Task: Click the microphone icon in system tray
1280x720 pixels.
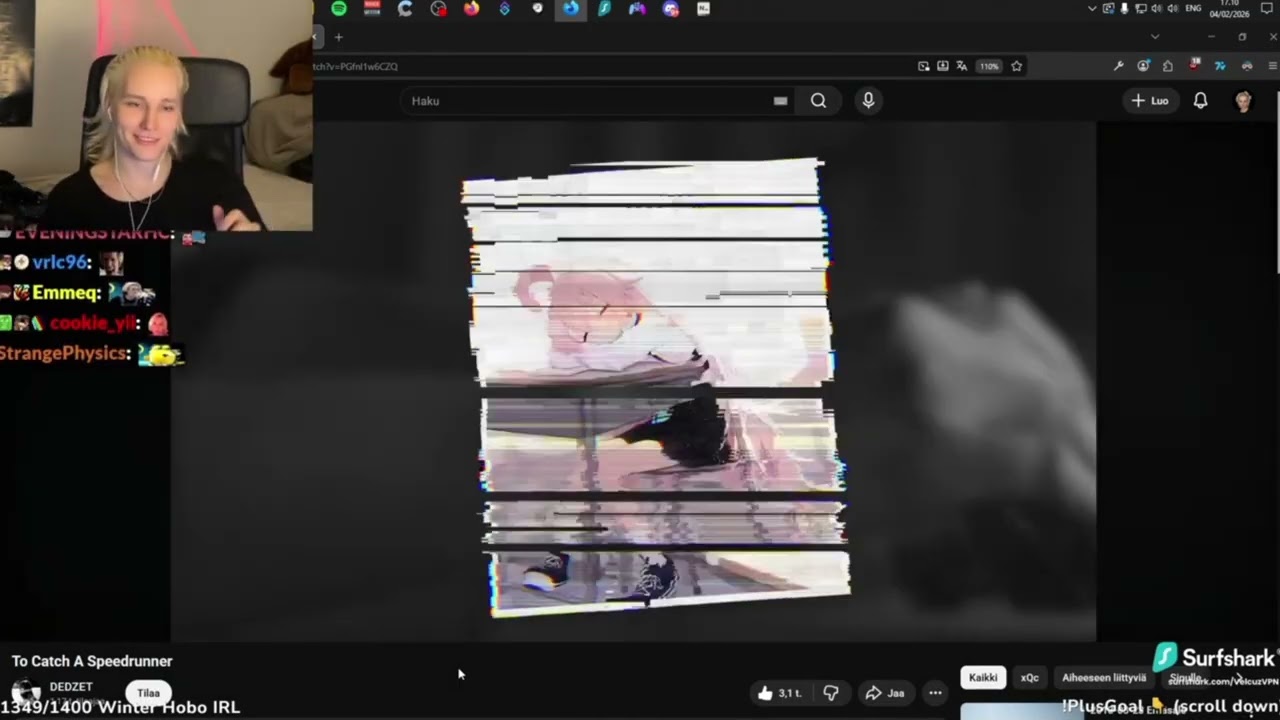Action: [x=1124, y=8]
